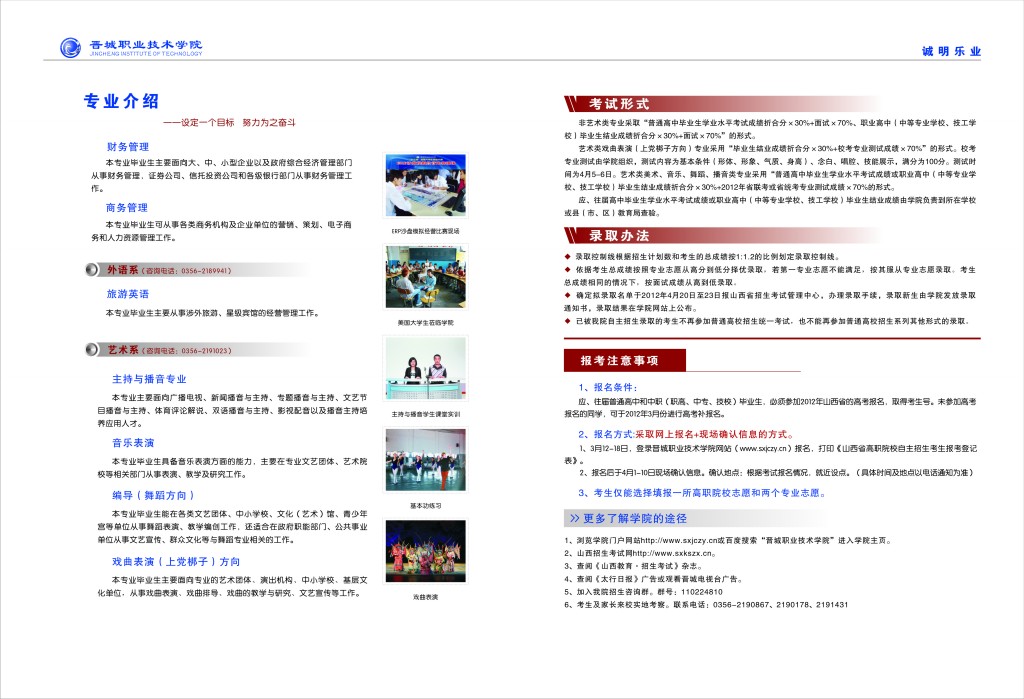
Task: Select the 旅游英语 major heading
Action: tap(128, 294)
